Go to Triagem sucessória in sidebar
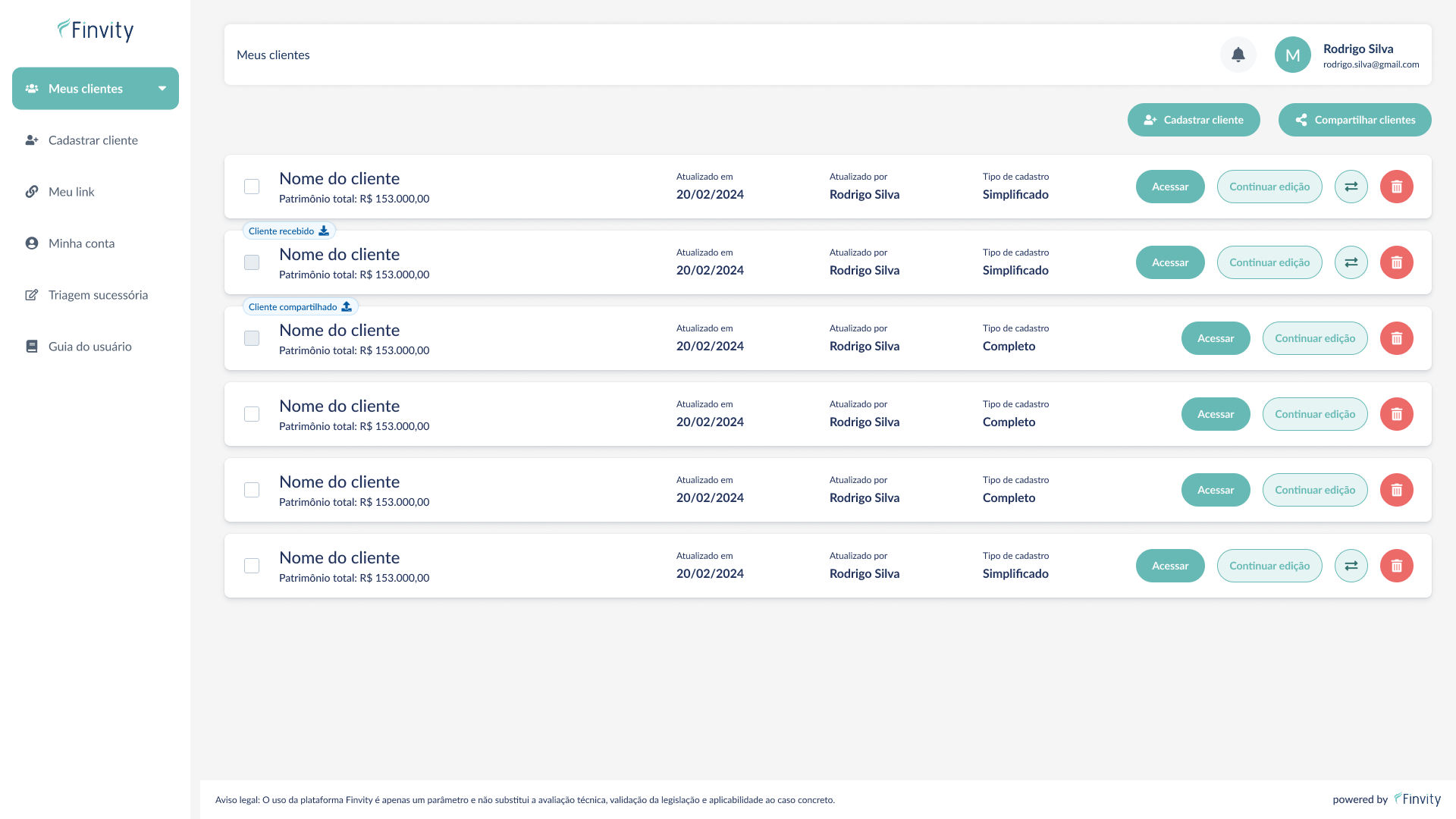This screenshot has height=819, width=1456. pos(98,295)
